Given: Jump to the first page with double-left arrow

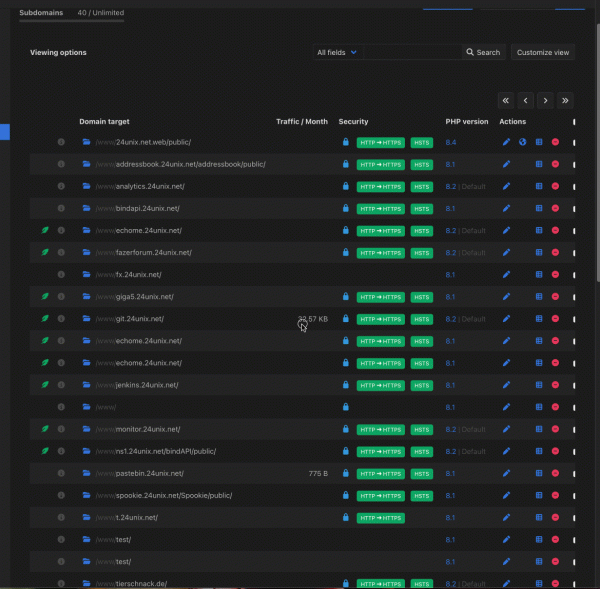Looking at the screenshot, I should tap(506, 100).
